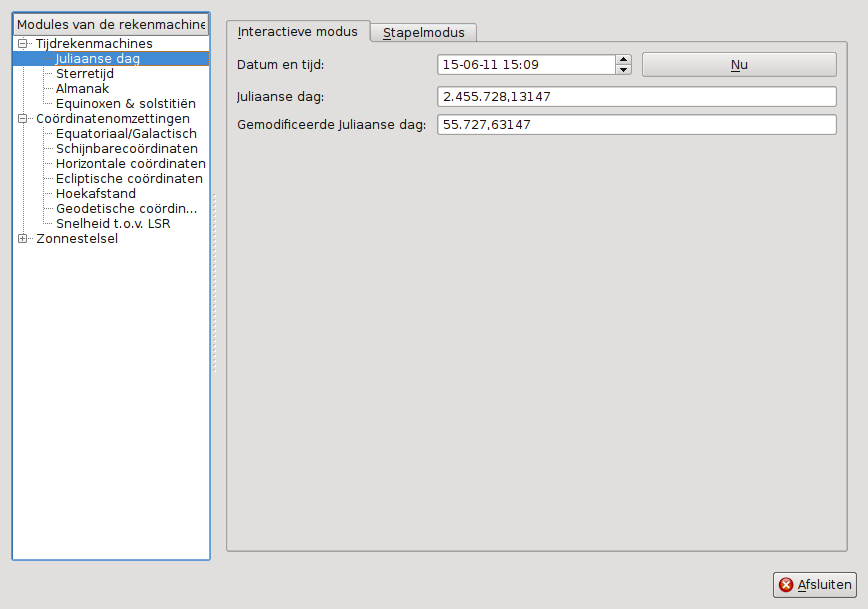The width and height of the screenshot is (868, 609).
Task: Collapse the Tijdrekenmachines tree group
Action: pos(22,44)
